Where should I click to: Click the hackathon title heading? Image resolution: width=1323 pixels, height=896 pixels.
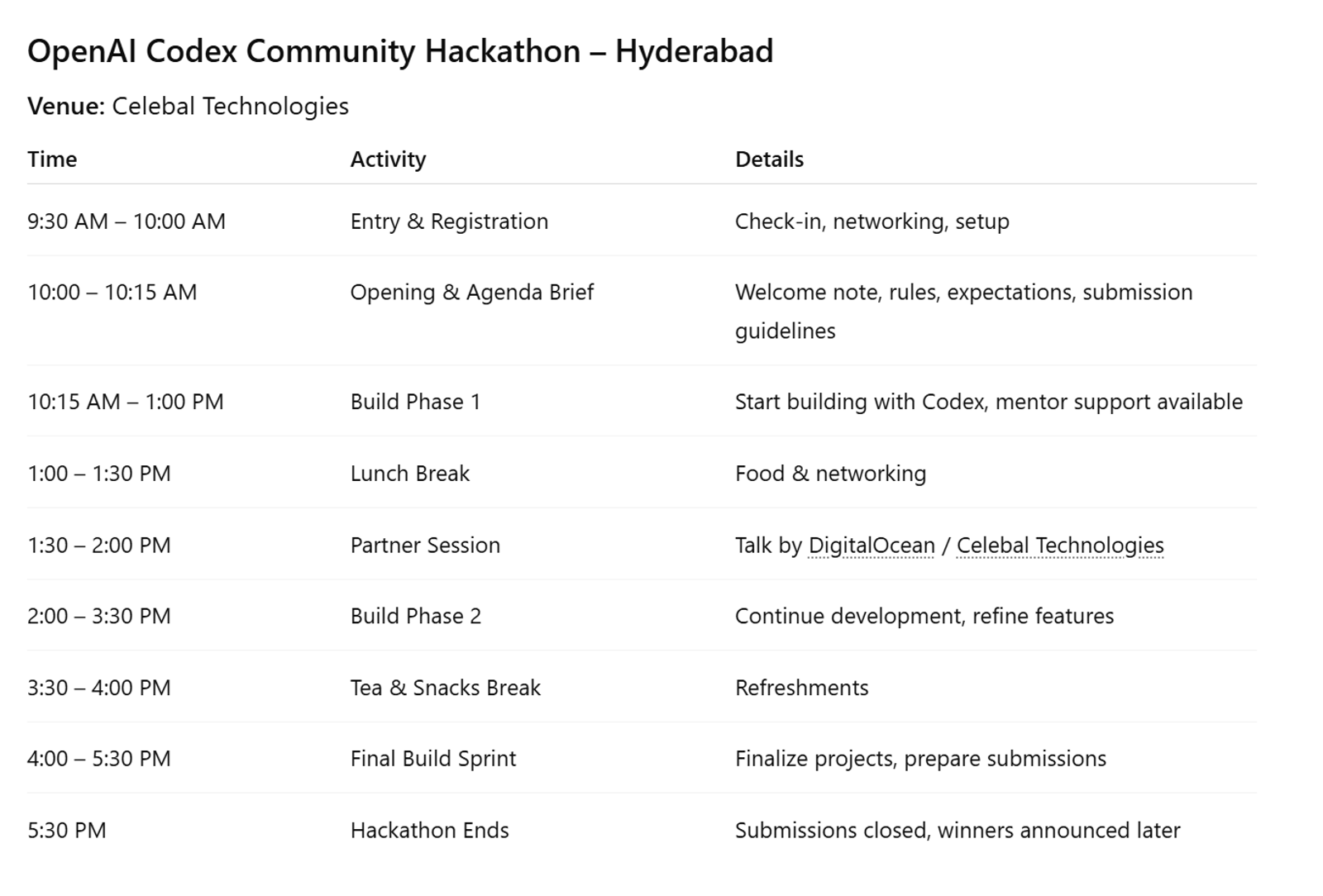(x=400, y=51)
